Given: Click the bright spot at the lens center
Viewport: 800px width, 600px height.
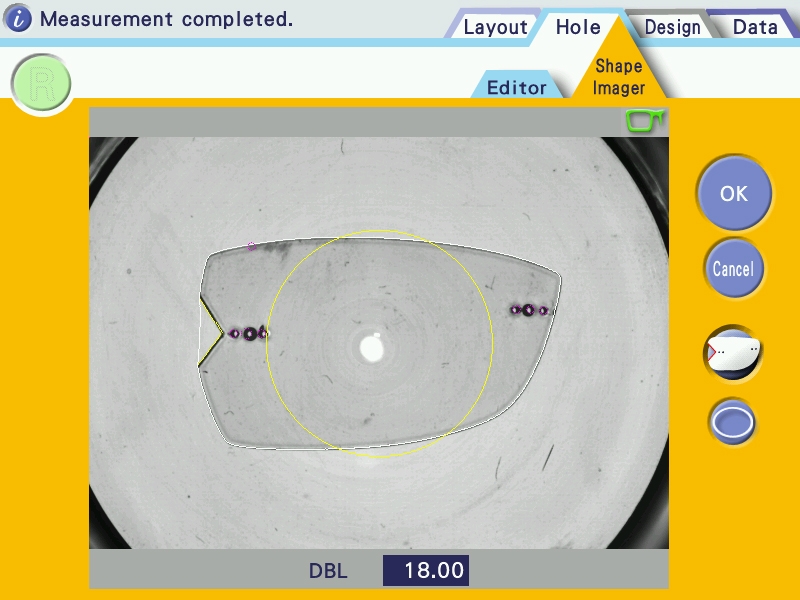Looking at the screenshot, I should coord(371,349).
